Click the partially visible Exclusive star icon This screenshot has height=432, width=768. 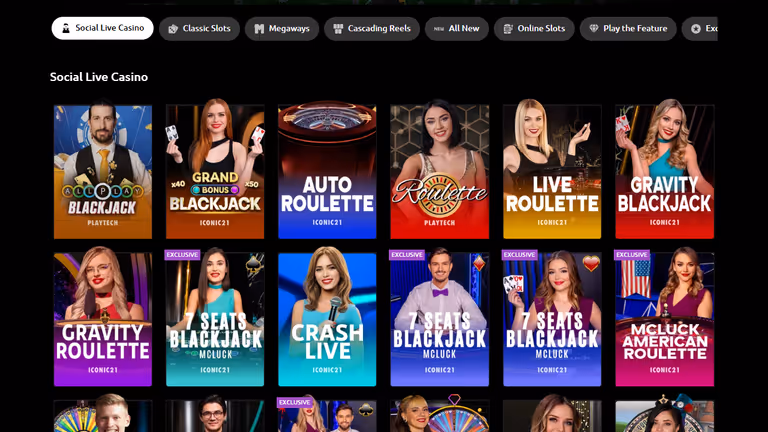point(696,29)
